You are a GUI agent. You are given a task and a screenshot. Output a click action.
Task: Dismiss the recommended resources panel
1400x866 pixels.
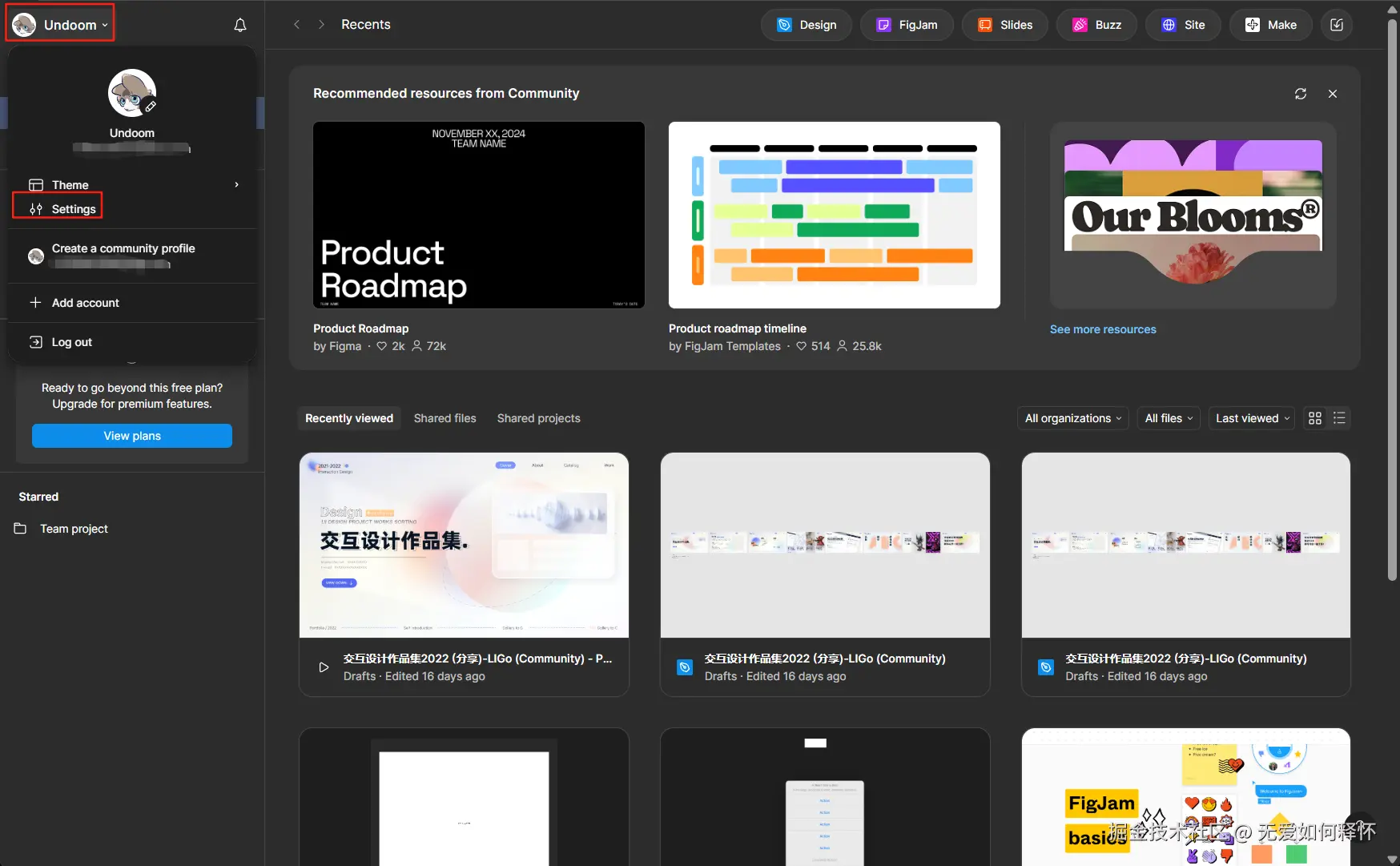1333,94
